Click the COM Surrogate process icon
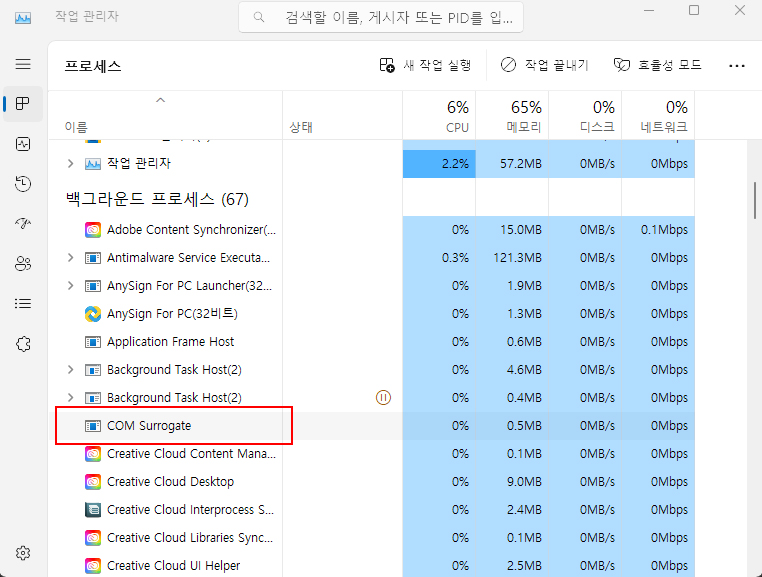The width and height of the screenshot is (762, 577). click(93, 426)
